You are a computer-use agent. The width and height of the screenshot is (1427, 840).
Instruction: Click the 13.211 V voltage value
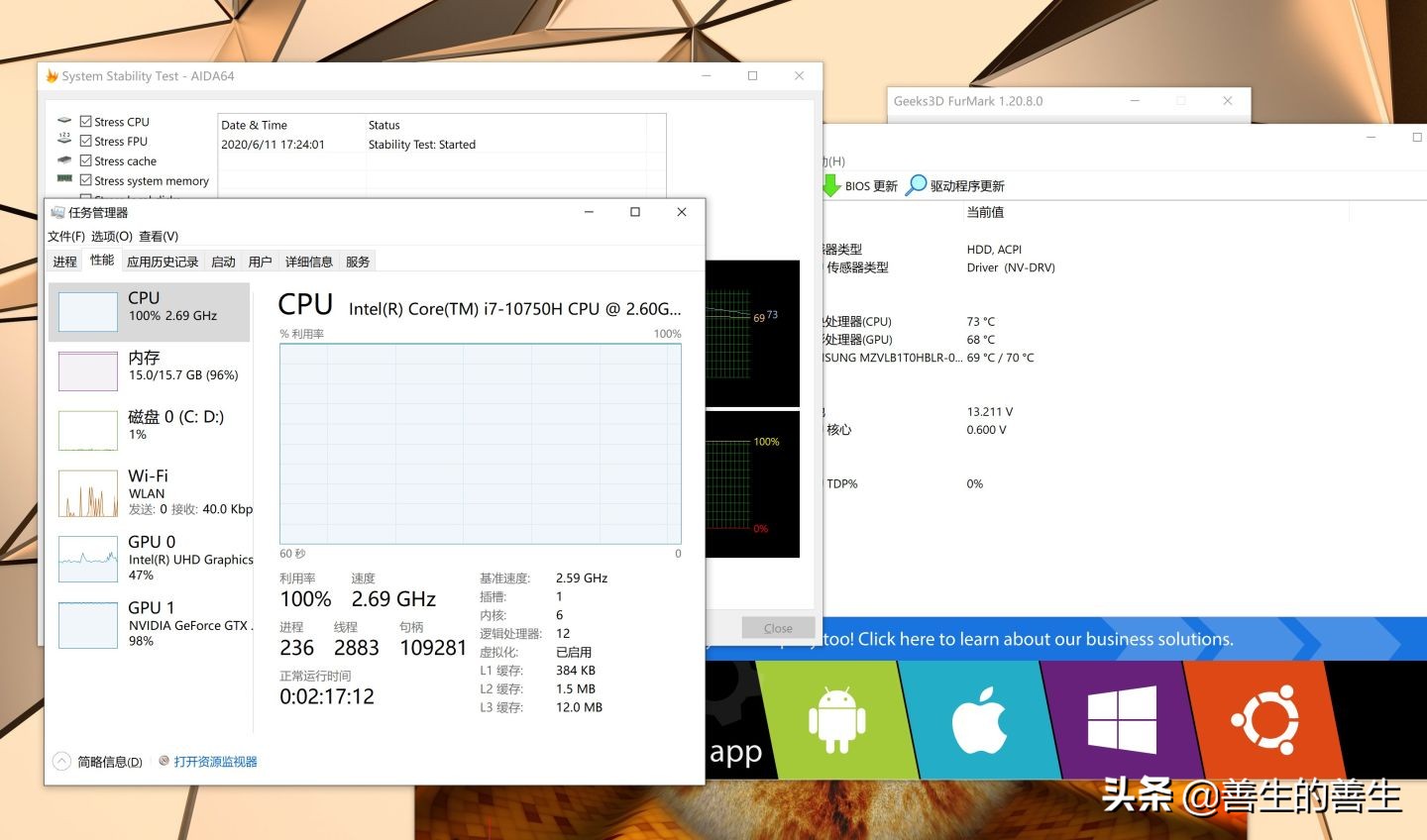(990, 412)
